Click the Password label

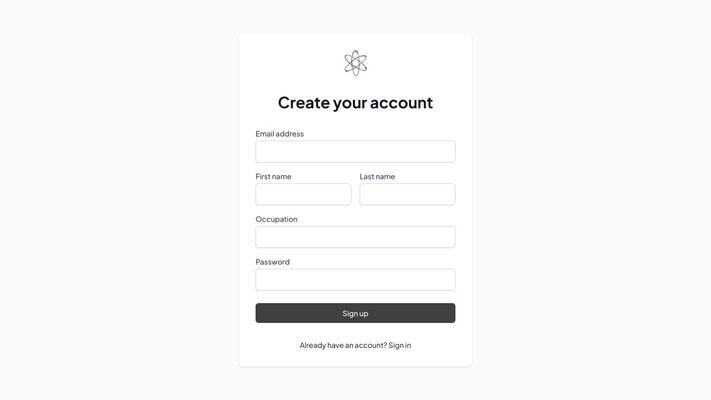tap(272, 262)
